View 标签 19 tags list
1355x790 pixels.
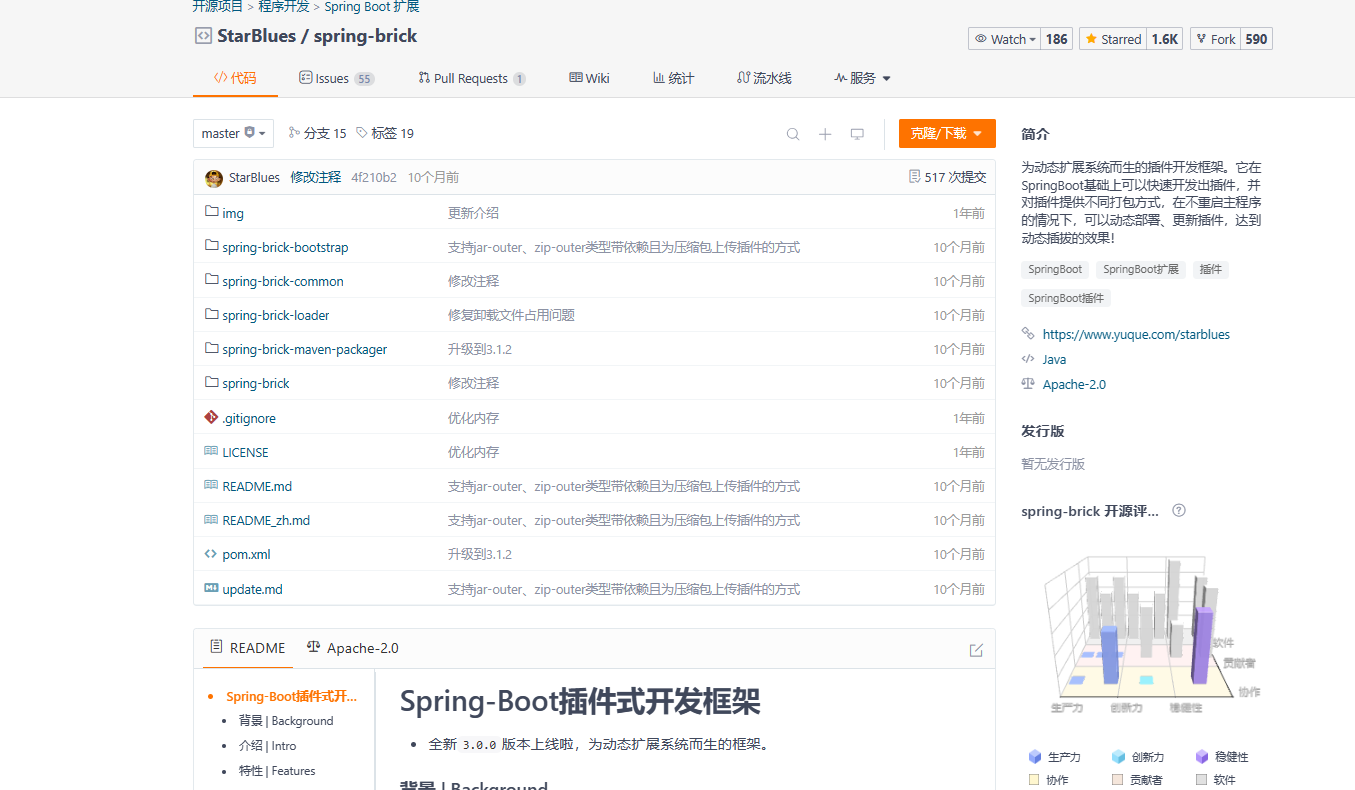click(385, 133)
